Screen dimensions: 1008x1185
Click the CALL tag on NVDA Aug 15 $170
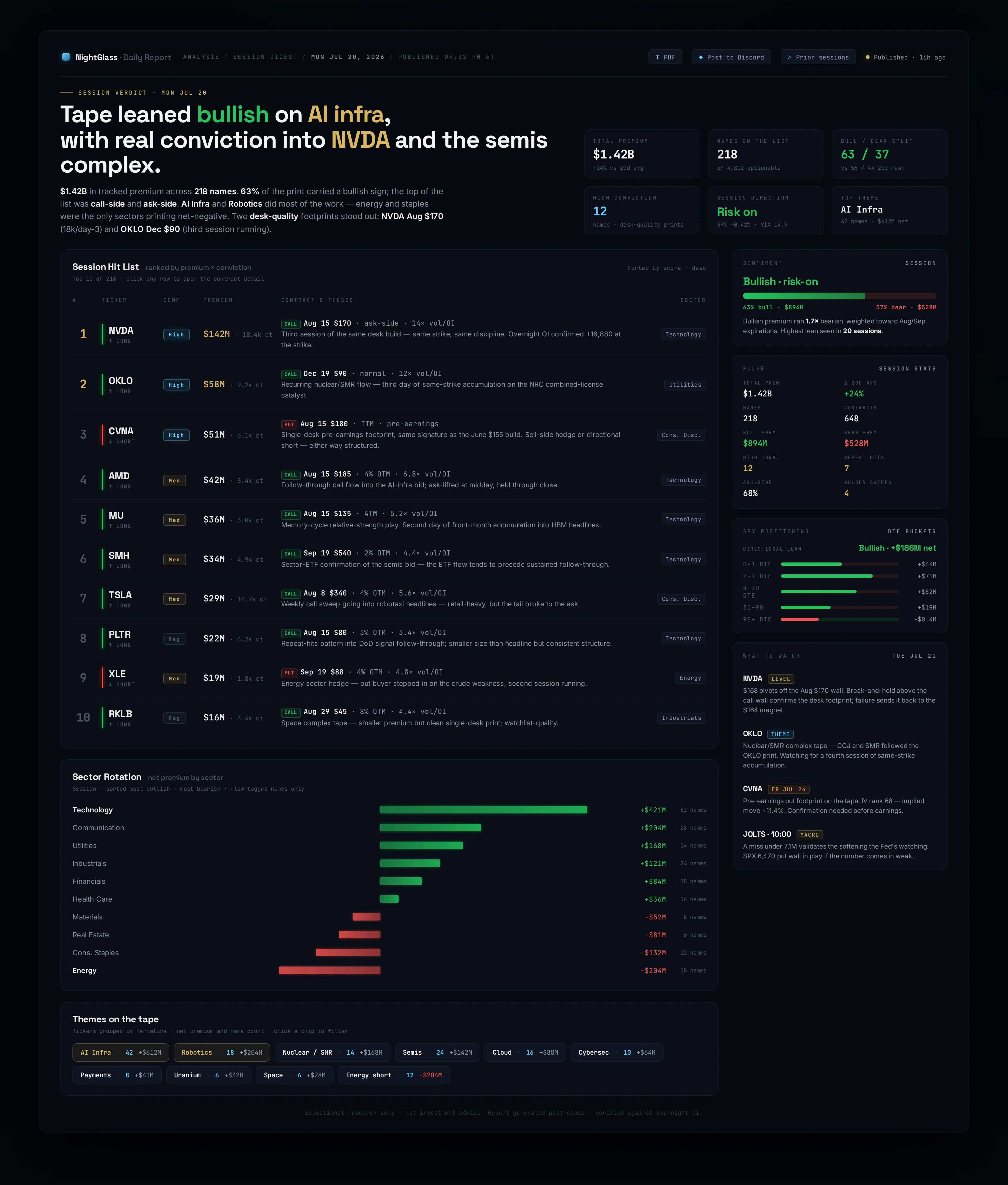(x=290, y=324)
